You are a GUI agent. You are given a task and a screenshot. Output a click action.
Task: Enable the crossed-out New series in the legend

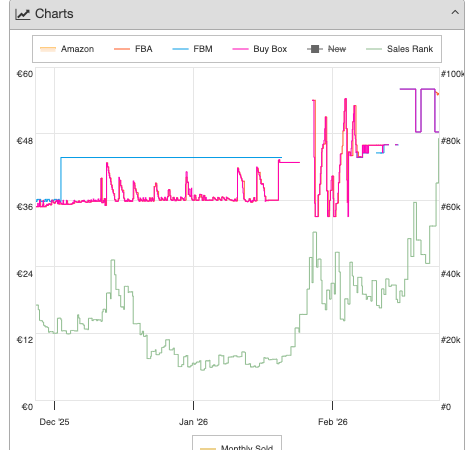point(326,49)
